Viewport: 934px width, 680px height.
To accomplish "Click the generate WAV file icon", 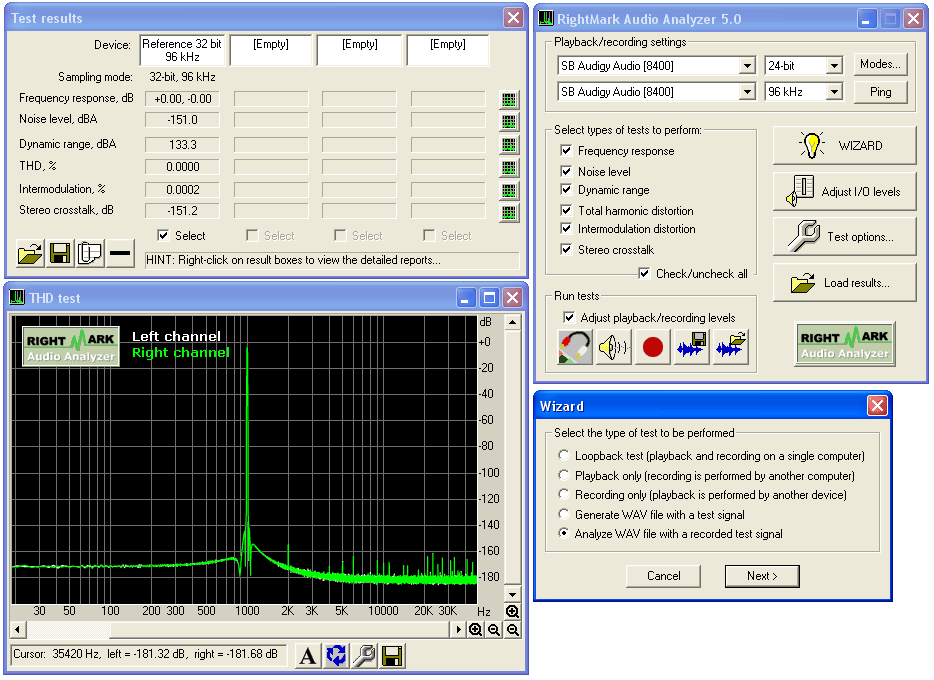I will (692, 347).
